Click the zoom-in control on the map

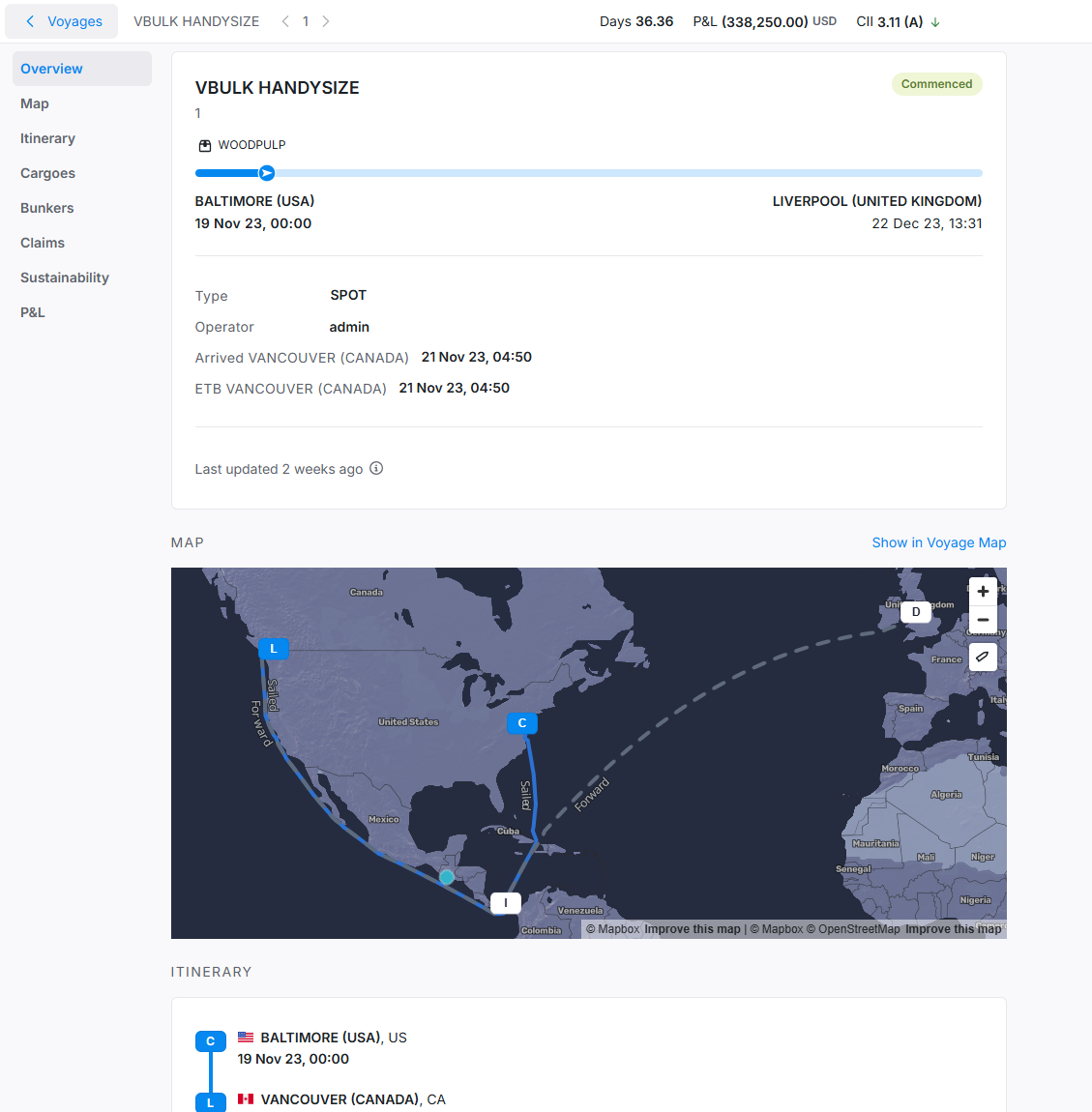point(983,591)
